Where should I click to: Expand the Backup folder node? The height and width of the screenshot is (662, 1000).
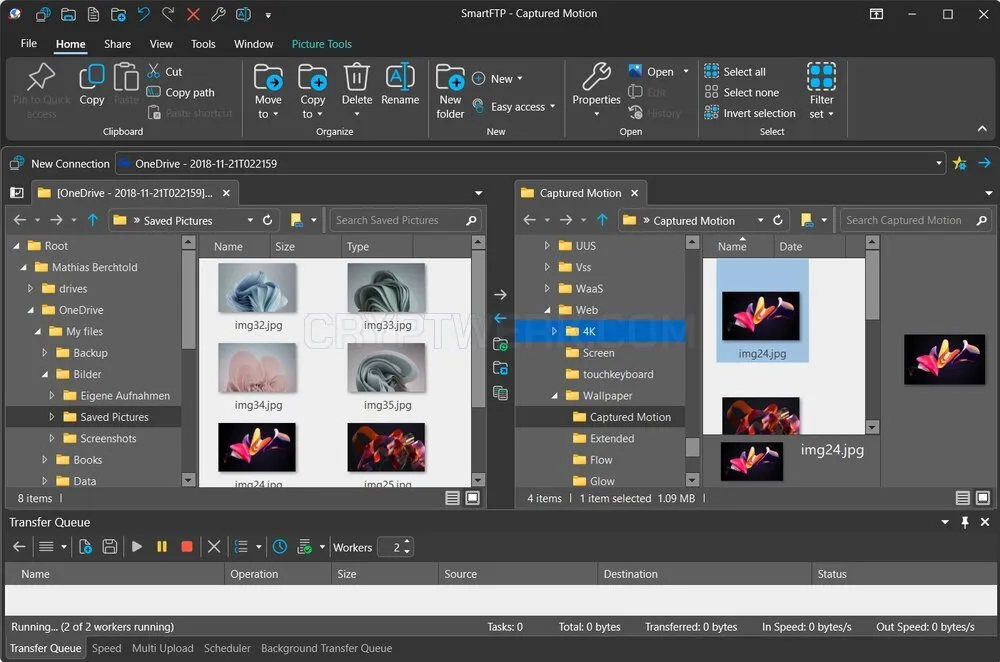[45, 353]
